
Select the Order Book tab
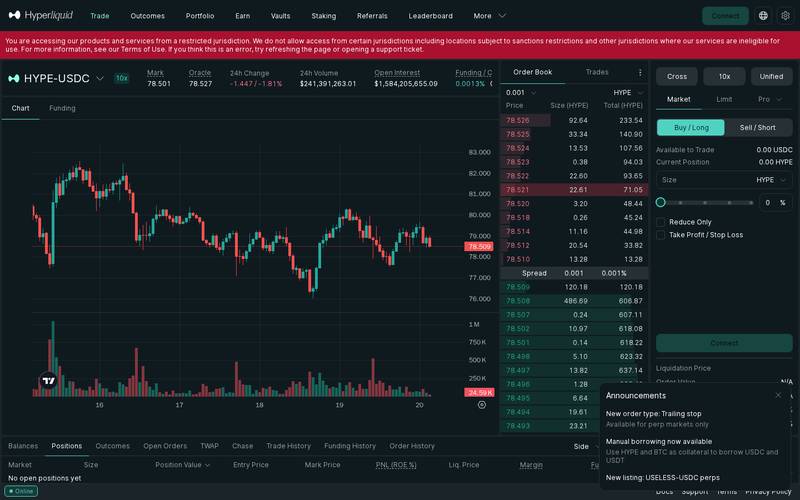(x=532, y=72)
